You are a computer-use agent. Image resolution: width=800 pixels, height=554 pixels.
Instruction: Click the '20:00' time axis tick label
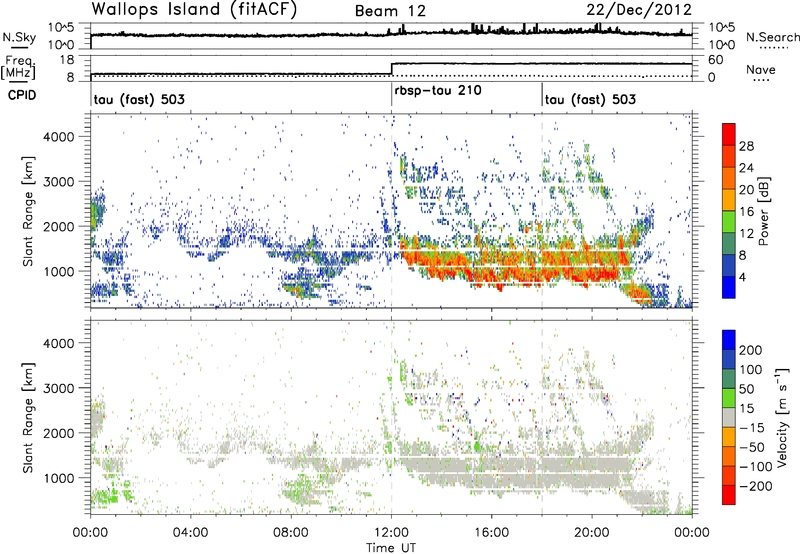tap(591, 533)
